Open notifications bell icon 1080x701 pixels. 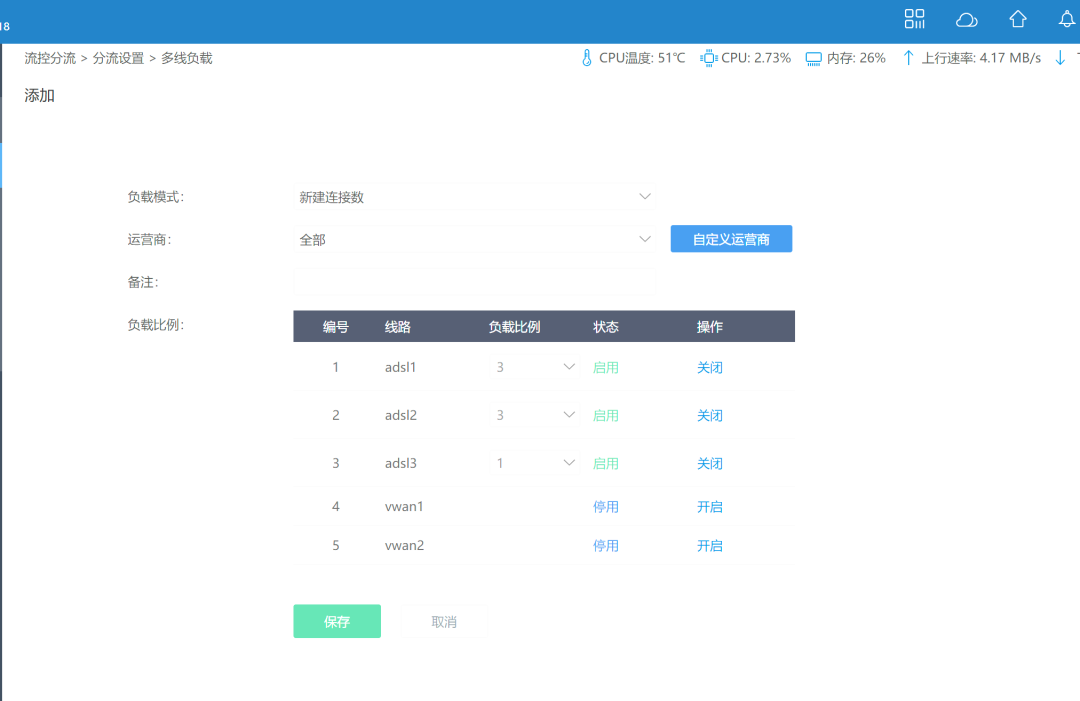[x=1066, y=19]
